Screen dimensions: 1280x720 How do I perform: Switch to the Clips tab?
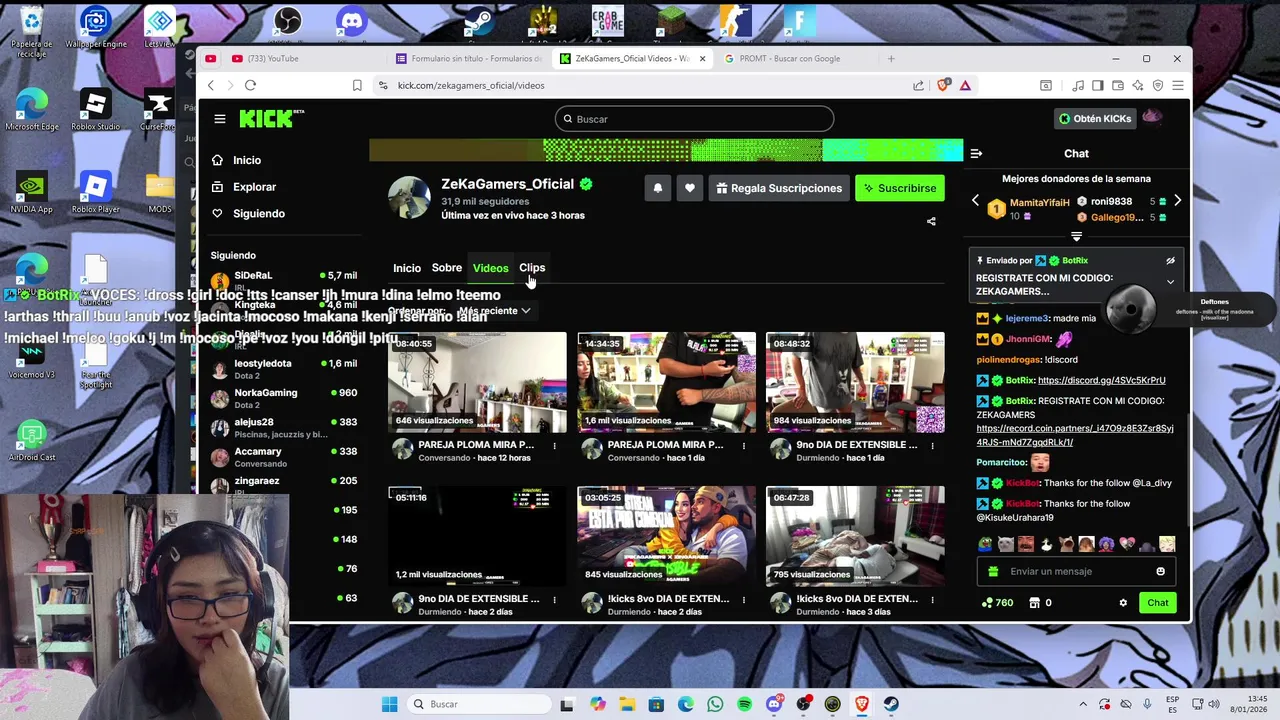532,268
